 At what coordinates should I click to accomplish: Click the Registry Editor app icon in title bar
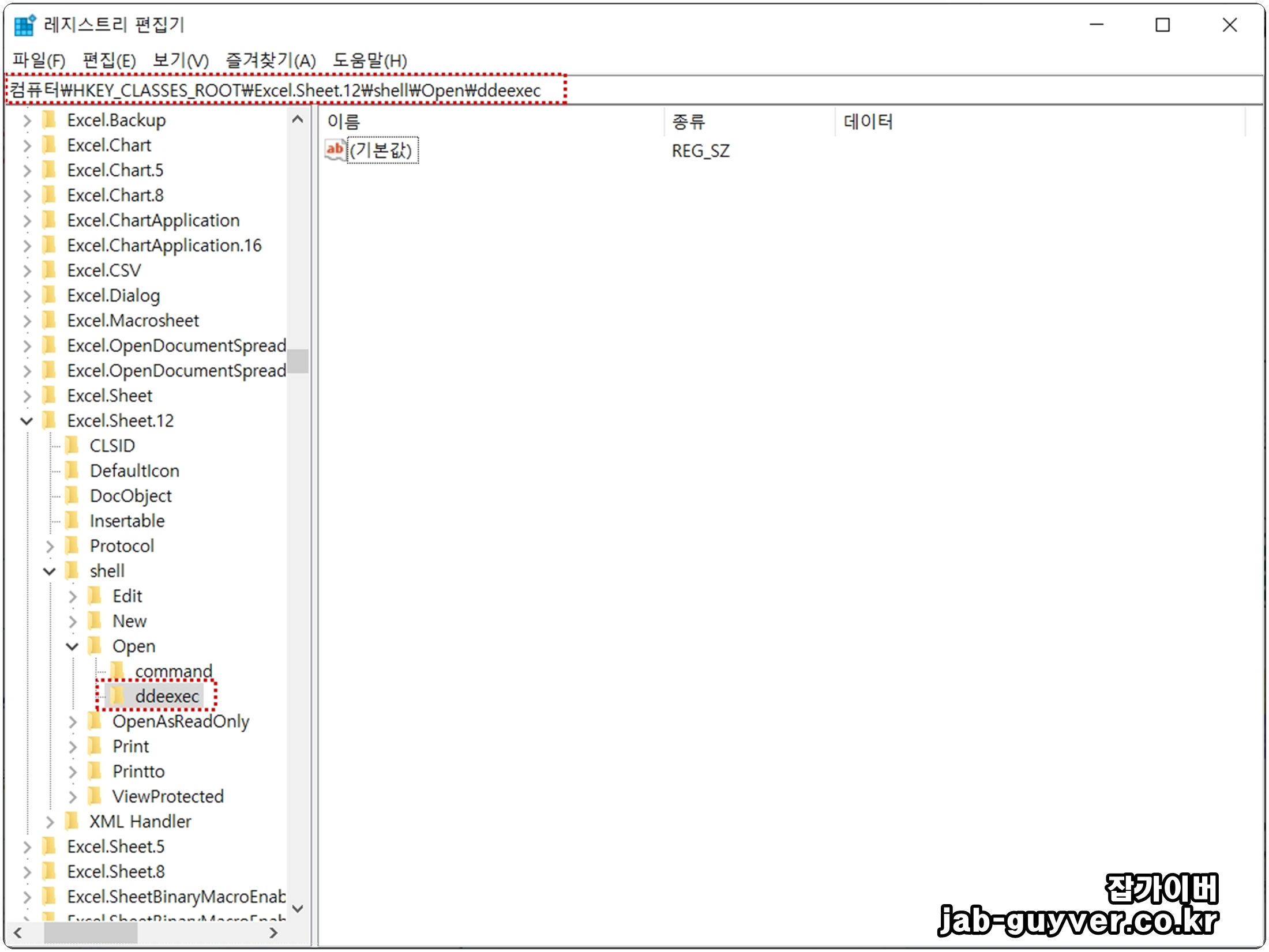coord(24,25)
